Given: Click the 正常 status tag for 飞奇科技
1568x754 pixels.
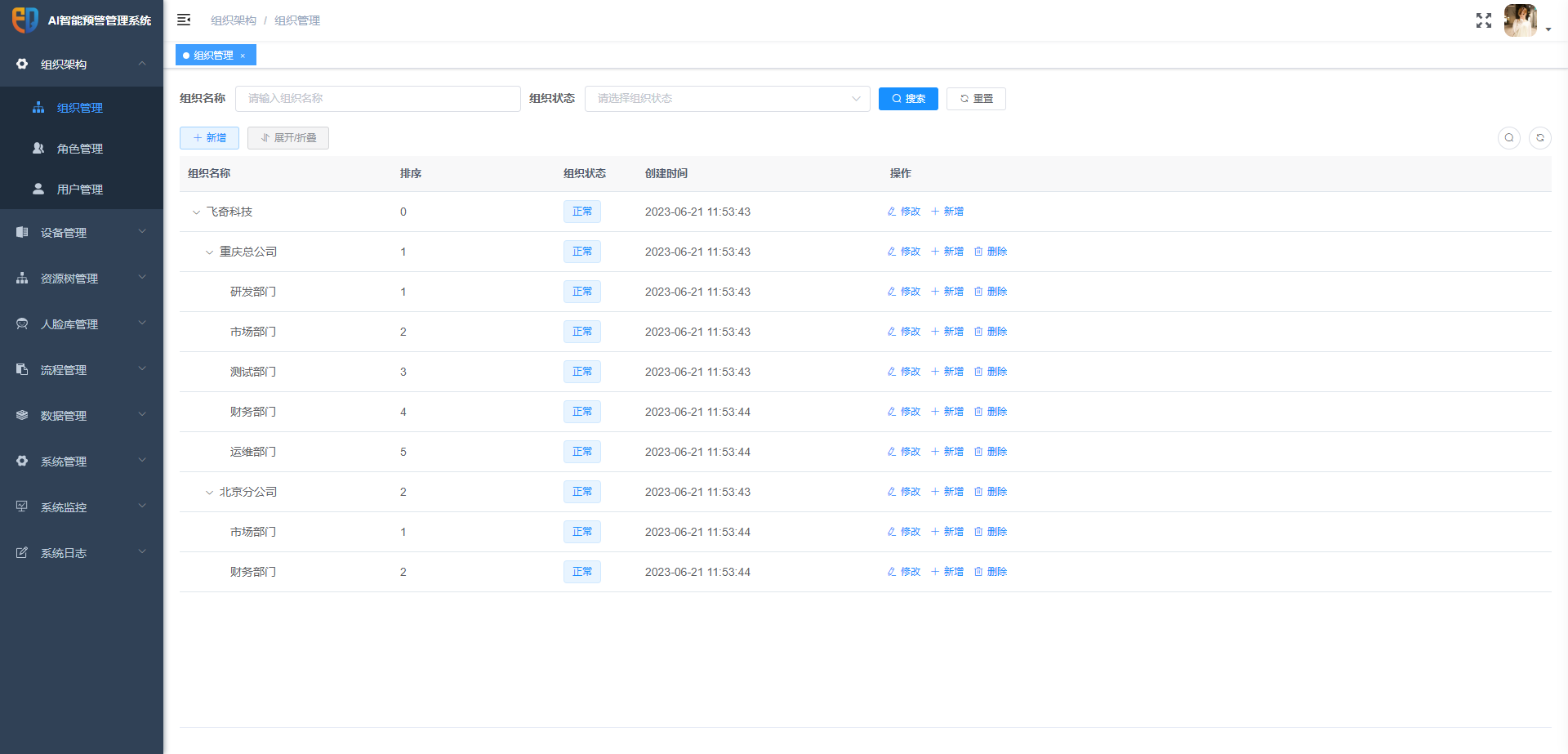Looking at the screenshot, I should click(582, 212).
